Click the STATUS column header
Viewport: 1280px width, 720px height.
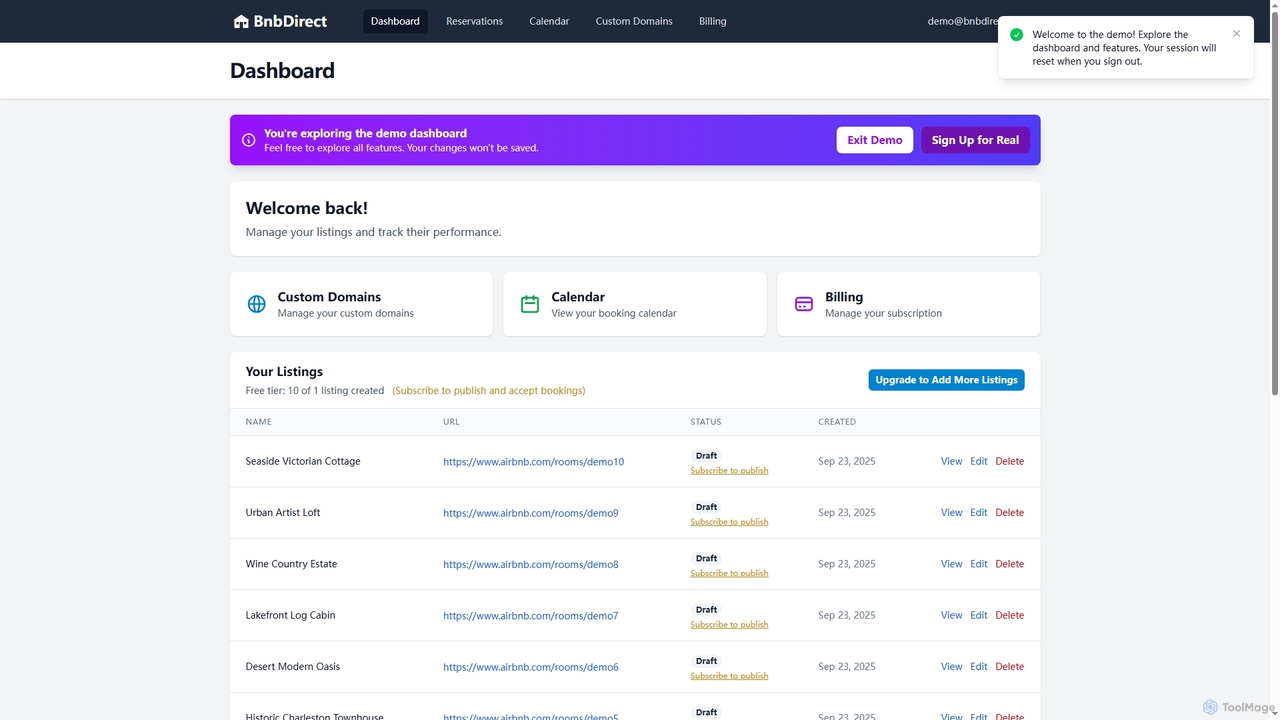coord(705,422)
